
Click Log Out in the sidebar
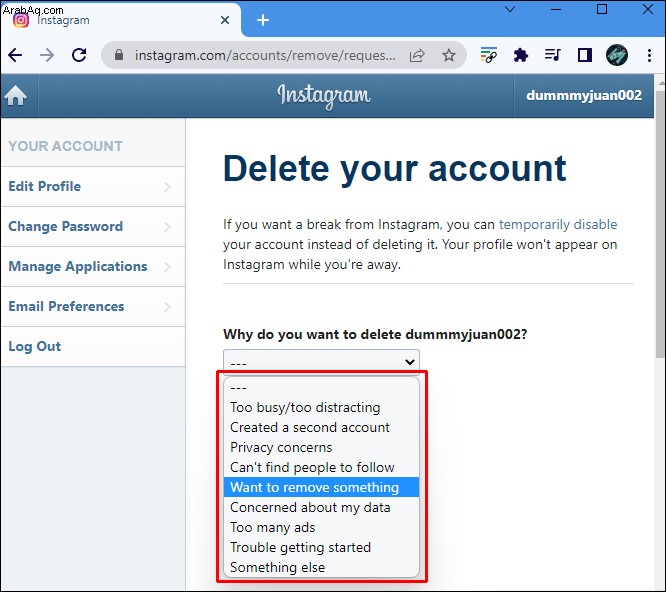point(93,346)
